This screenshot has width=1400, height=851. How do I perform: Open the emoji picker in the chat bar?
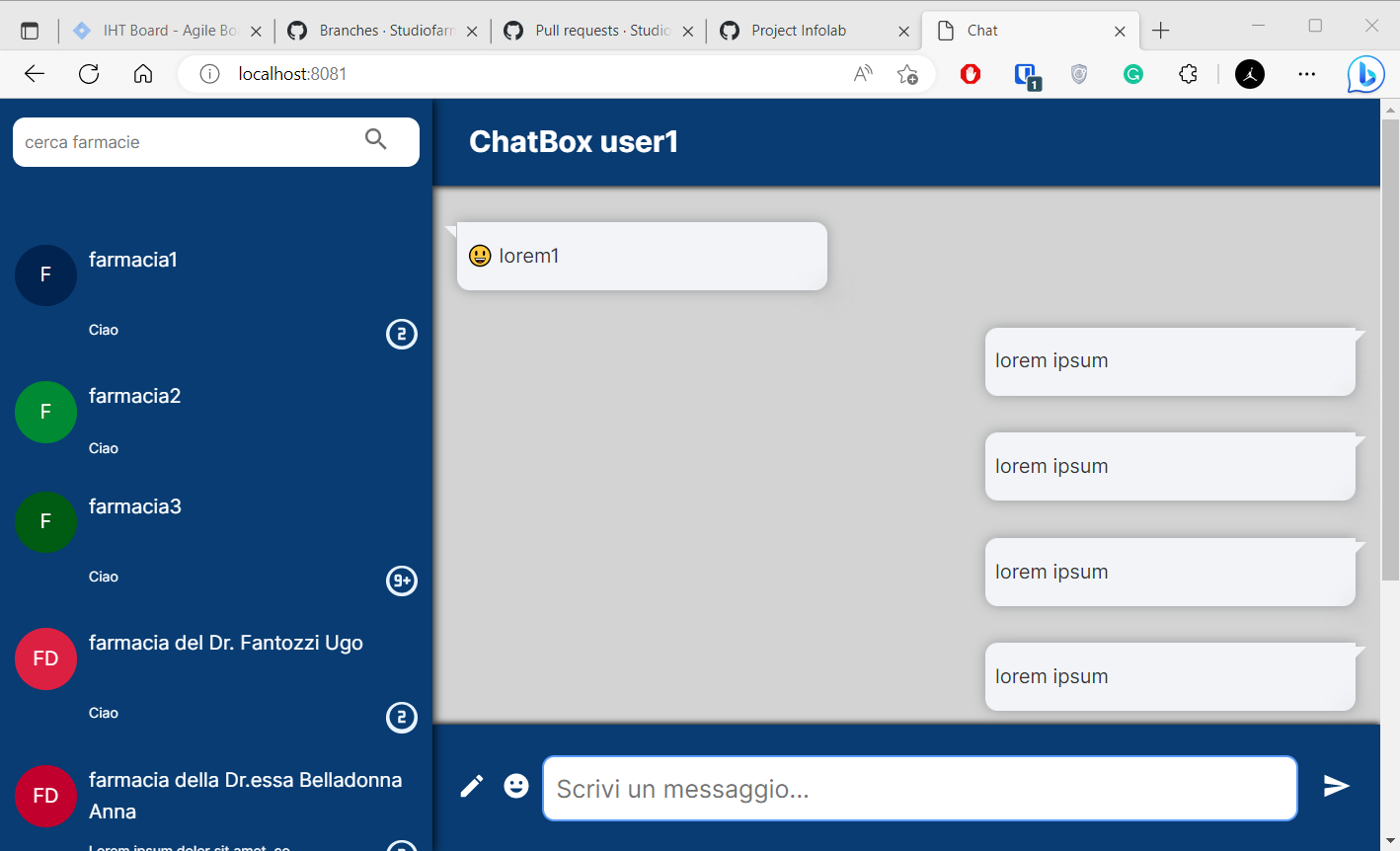point(516,785)
